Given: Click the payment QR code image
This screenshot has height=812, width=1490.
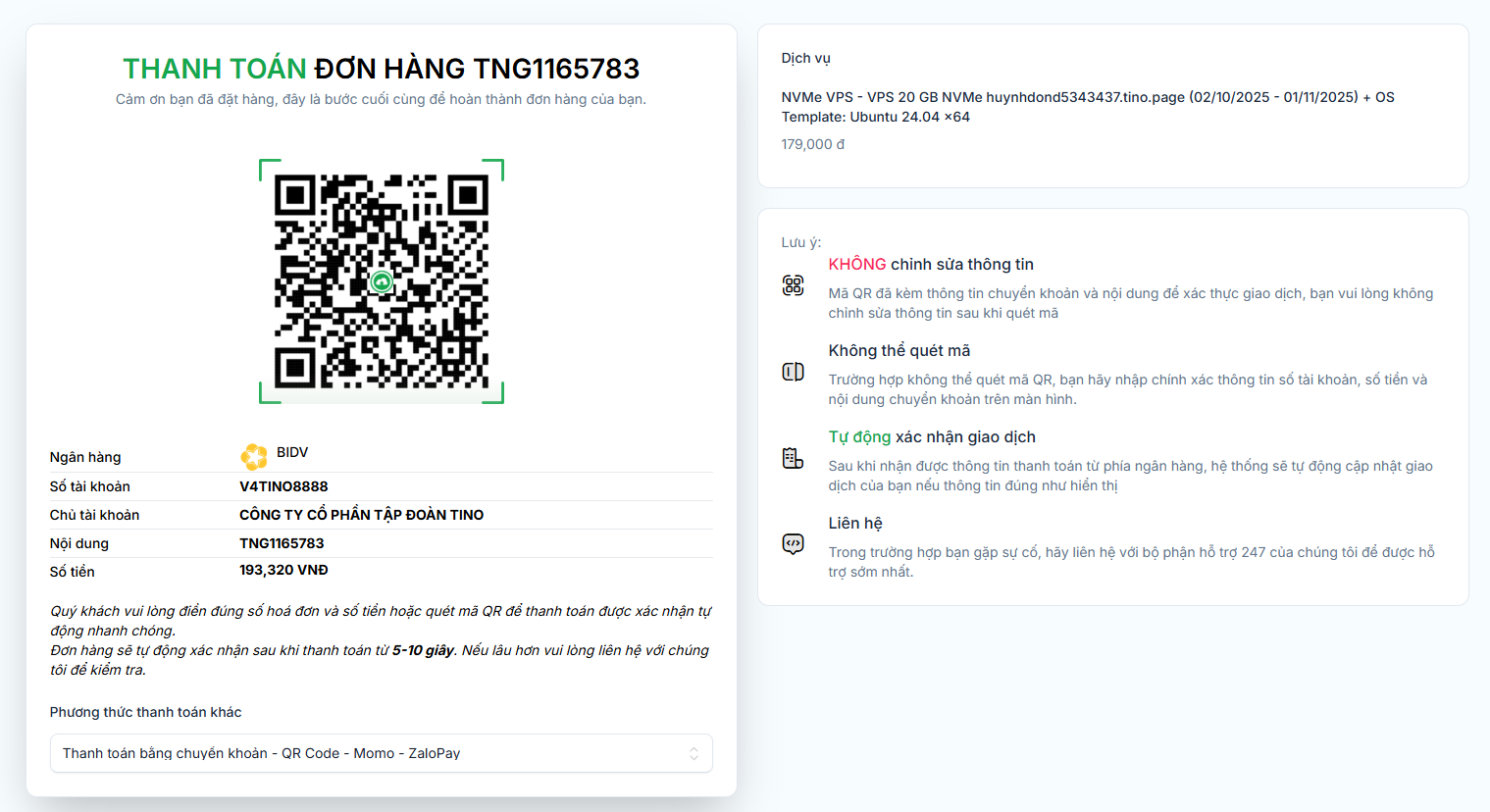Looking at the screenshot, I should (382, 281).
